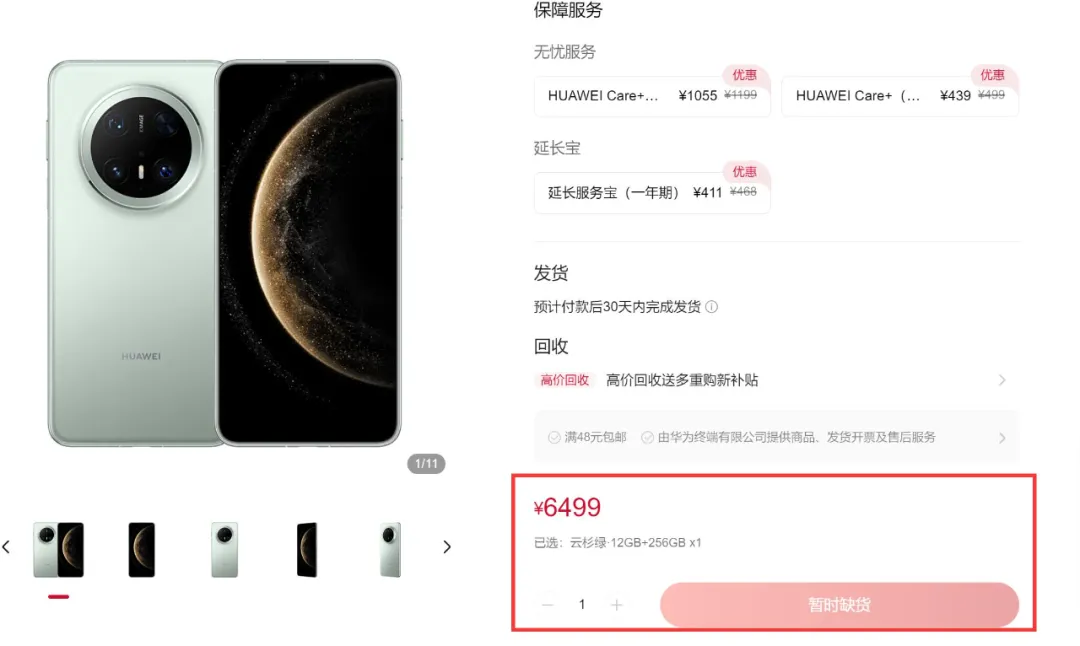Screen dimensions: 1080x646
Task: Open 高价回收送多重购新补贴 link
Action: click(x=682, y=380)
